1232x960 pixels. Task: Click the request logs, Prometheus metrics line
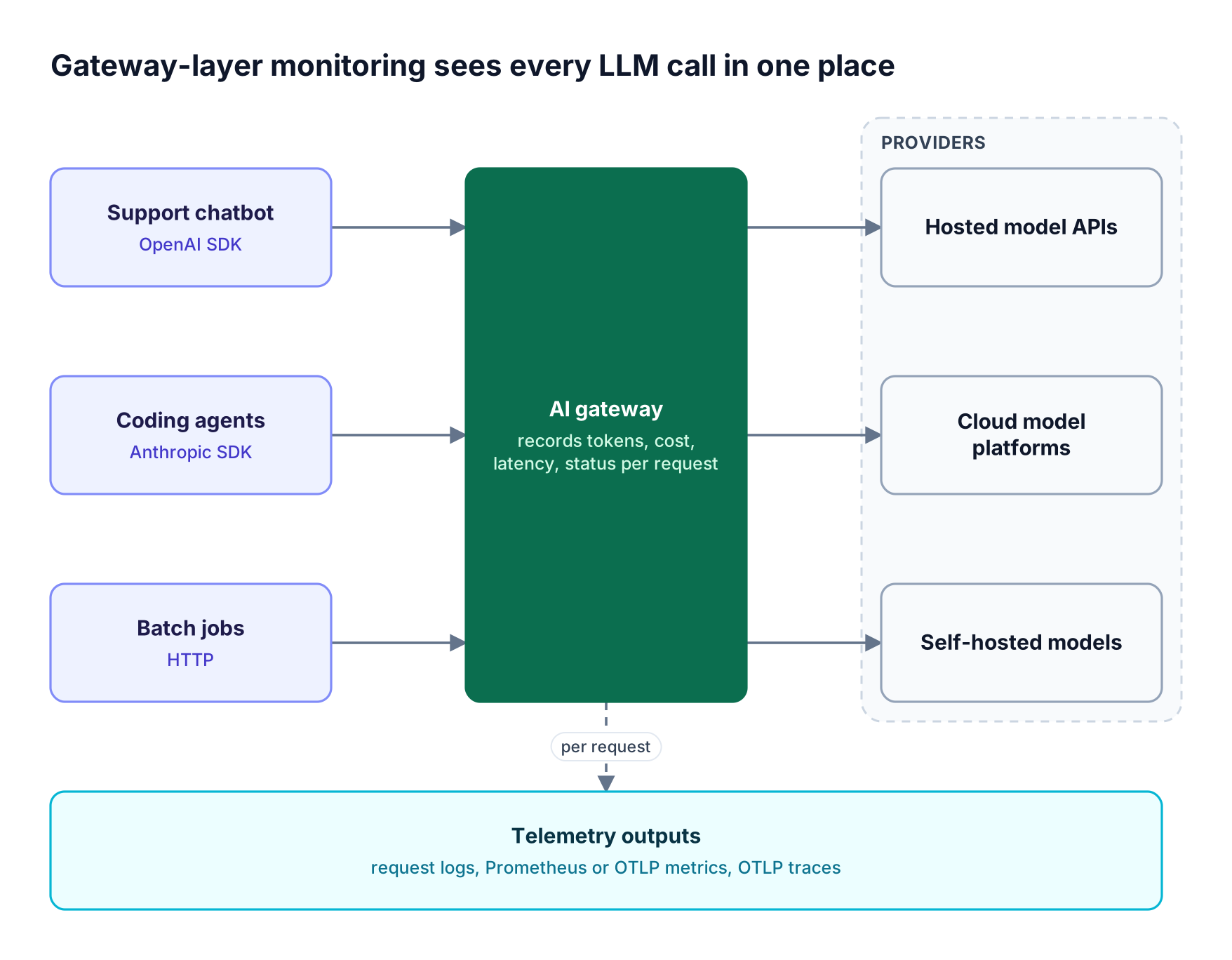pyautogui.click(x=606, y=867)
